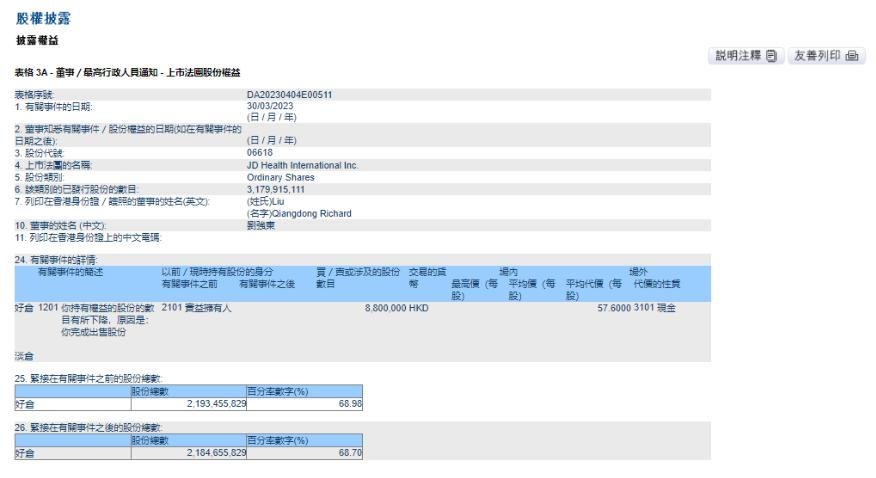The height and width of the screenshot is (478, 876).
Task: Select capacity code 2101 實益擁有人
Action: tap(196, 309)
